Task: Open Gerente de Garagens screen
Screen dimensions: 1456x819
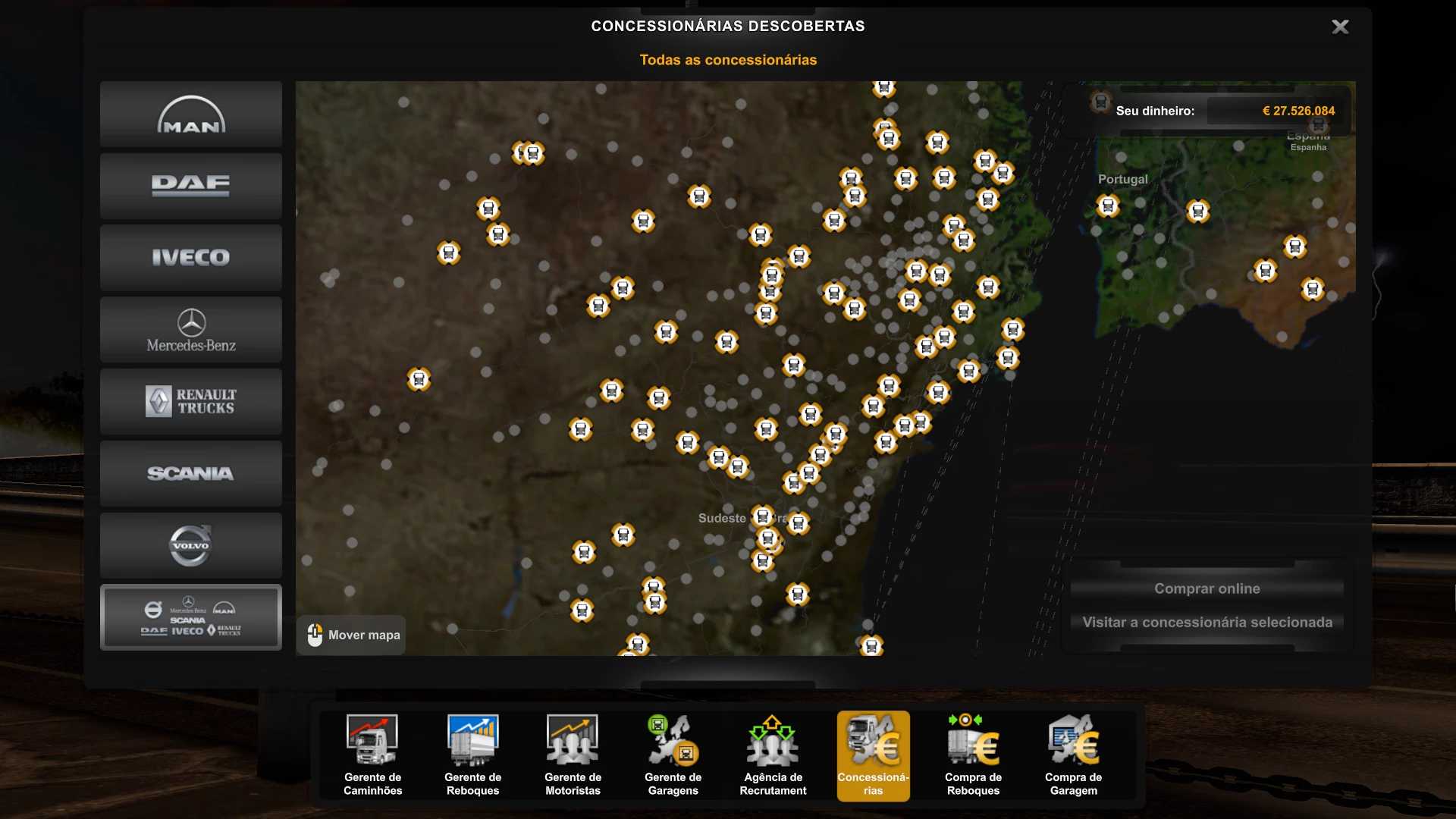Action: (673, 755)
